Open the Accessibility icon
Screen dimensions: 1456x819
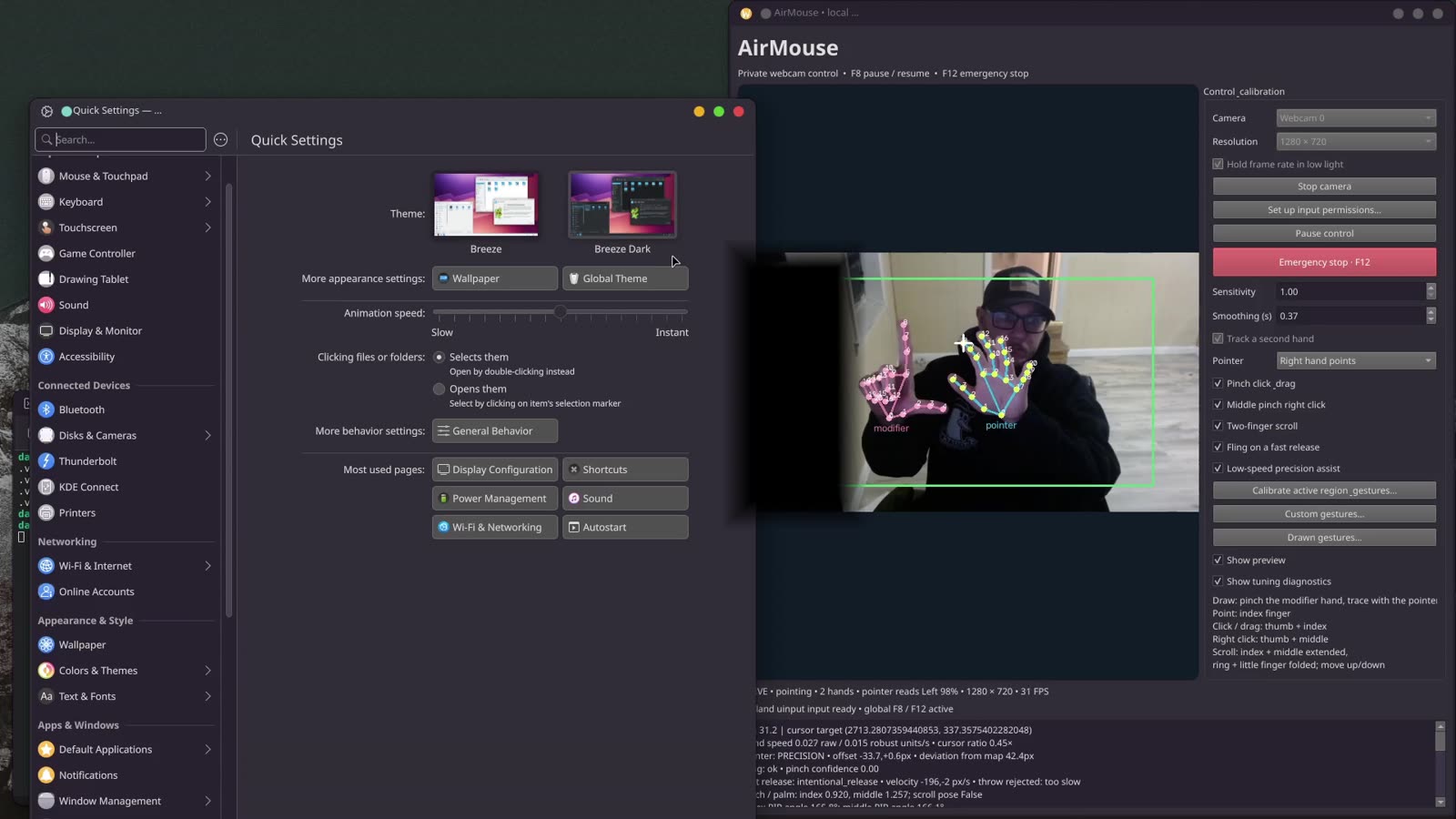(x=46, y=357)
